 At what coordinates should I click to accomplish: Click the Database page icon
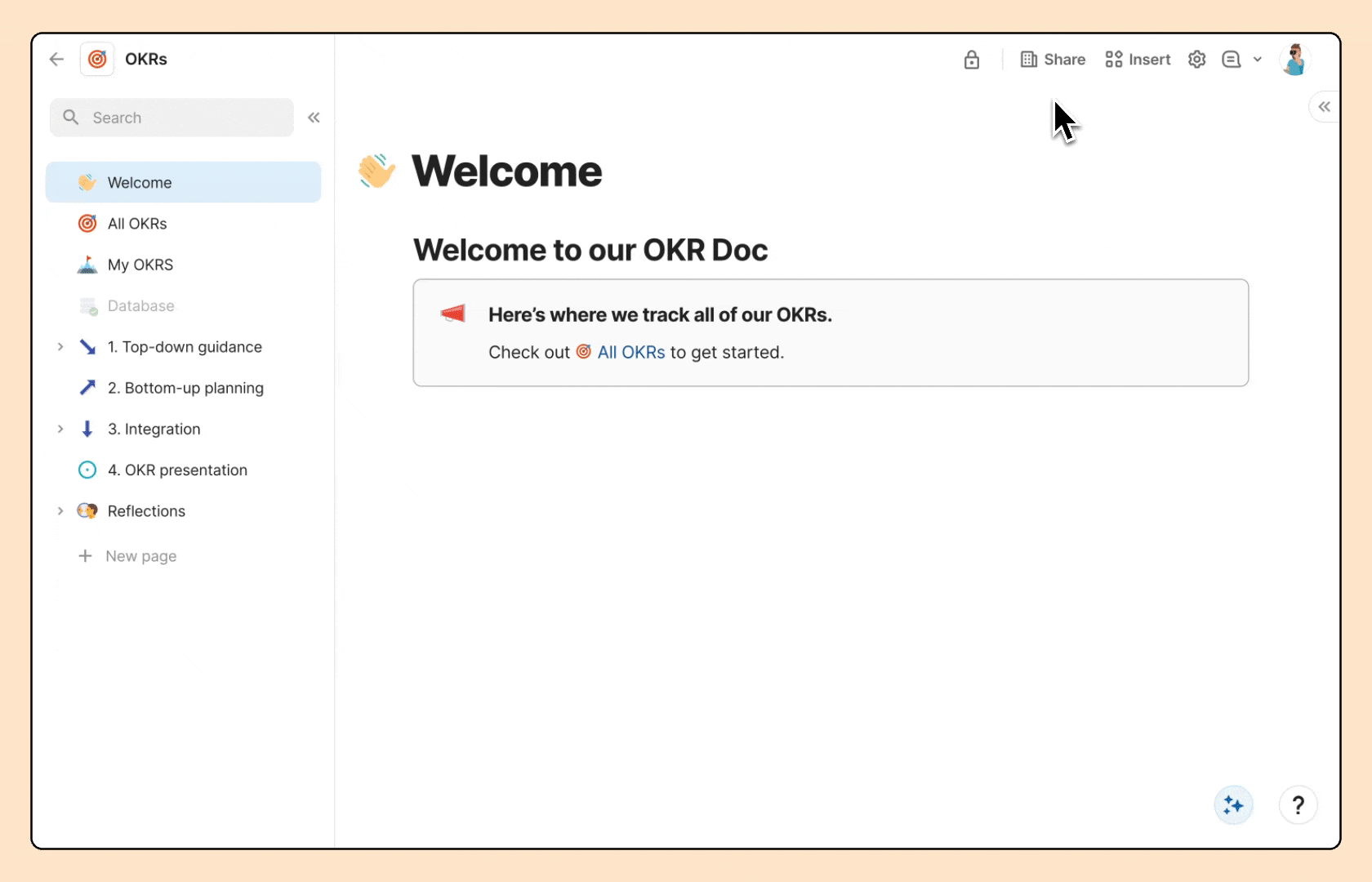click(88, 306)
